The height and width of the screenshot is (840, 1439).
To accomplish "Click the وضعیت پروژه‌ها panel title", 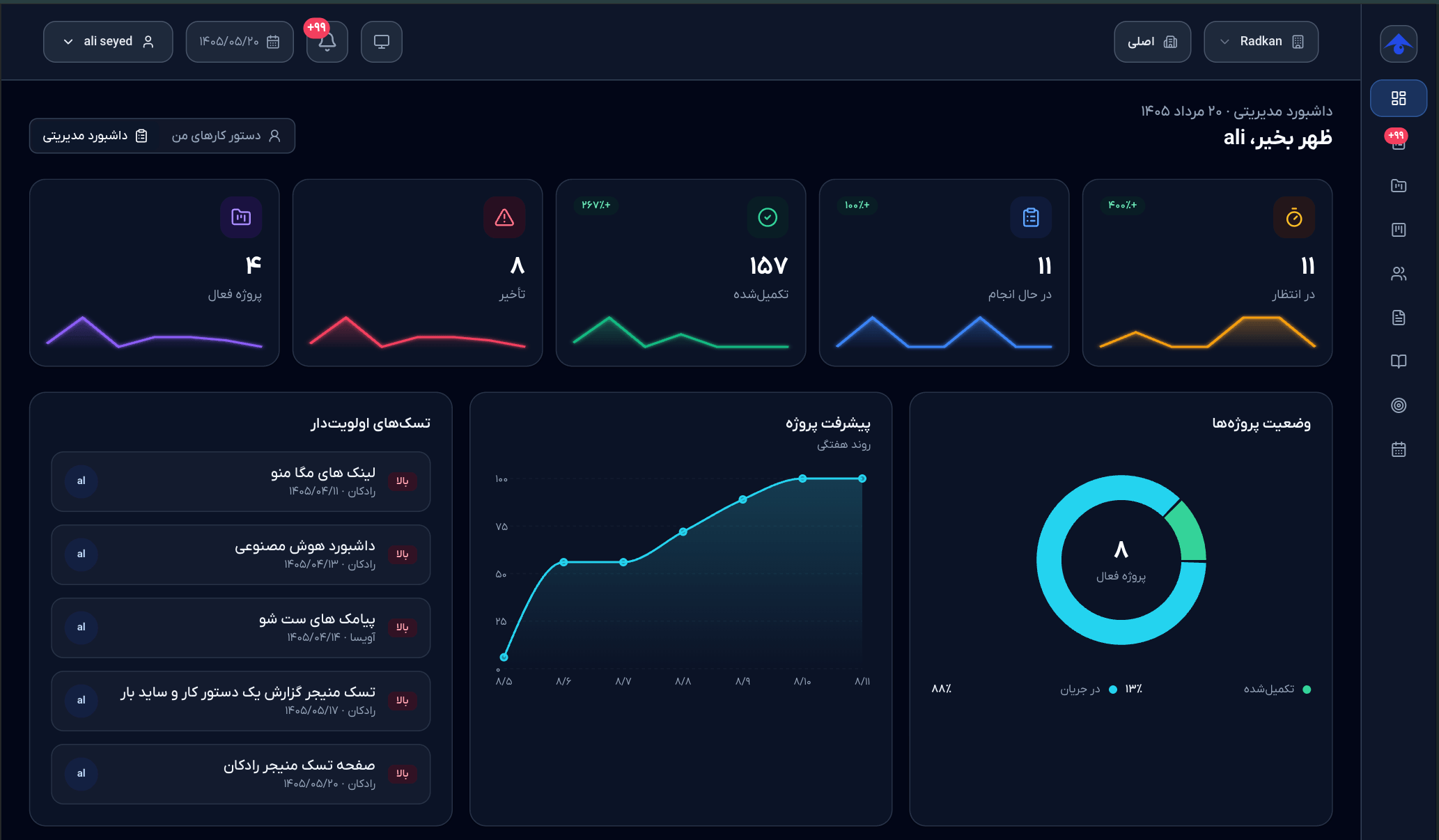I will click(1261, 423).
